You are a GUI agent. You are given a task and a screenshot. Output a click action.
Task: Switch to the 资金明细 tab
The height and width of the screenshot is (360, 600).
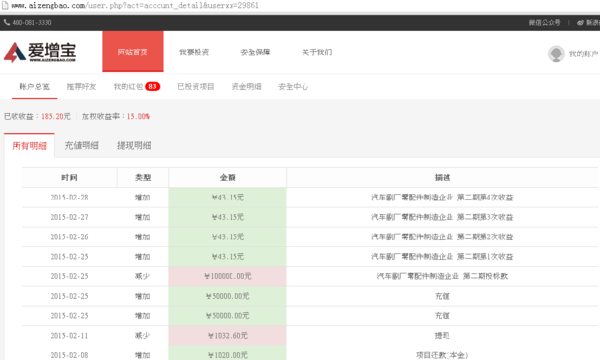[x=246, y=86]
